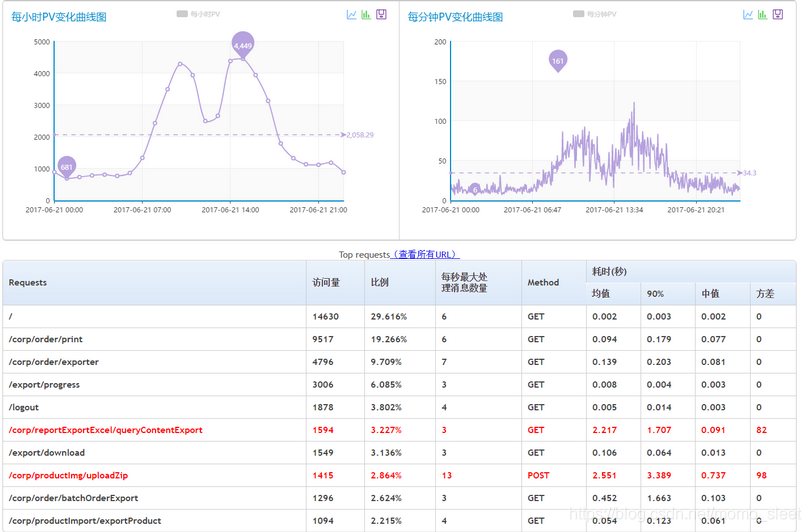Switch hourly PV chart to line view
This screenshot has width=811, height=532.
(x=351, y=14)
